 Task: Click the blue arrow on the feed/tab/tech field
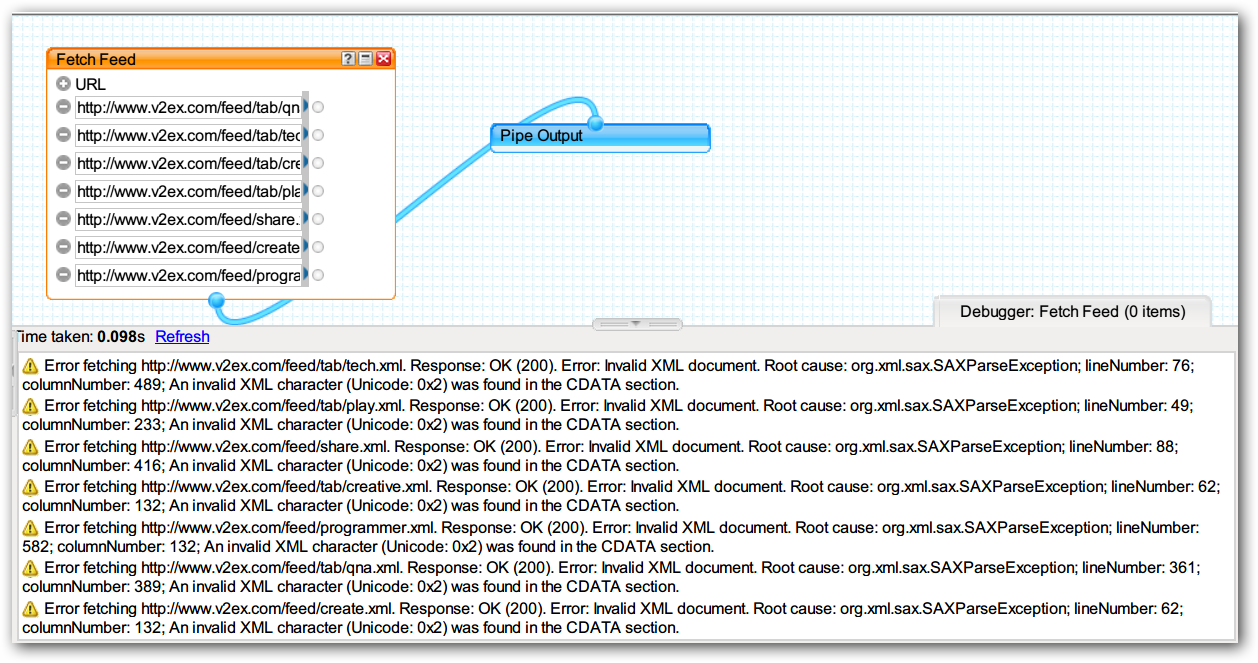[305, 134]
